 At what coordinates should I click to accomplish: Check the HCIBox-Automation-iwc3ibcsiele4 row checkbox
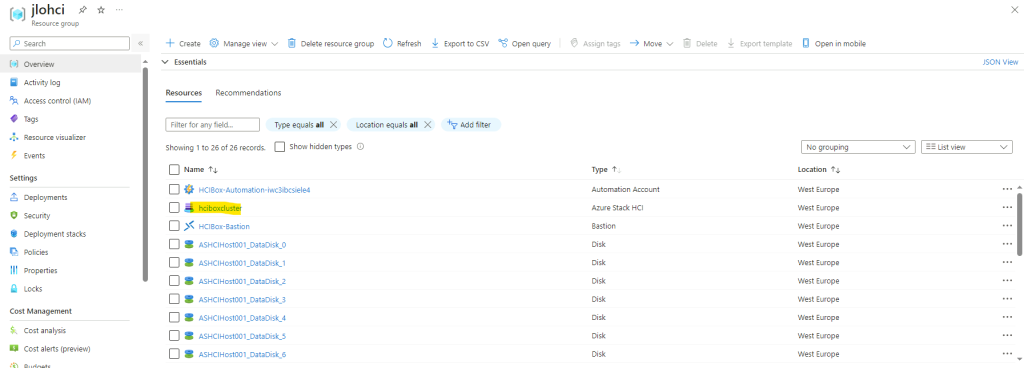coord(174,189)
